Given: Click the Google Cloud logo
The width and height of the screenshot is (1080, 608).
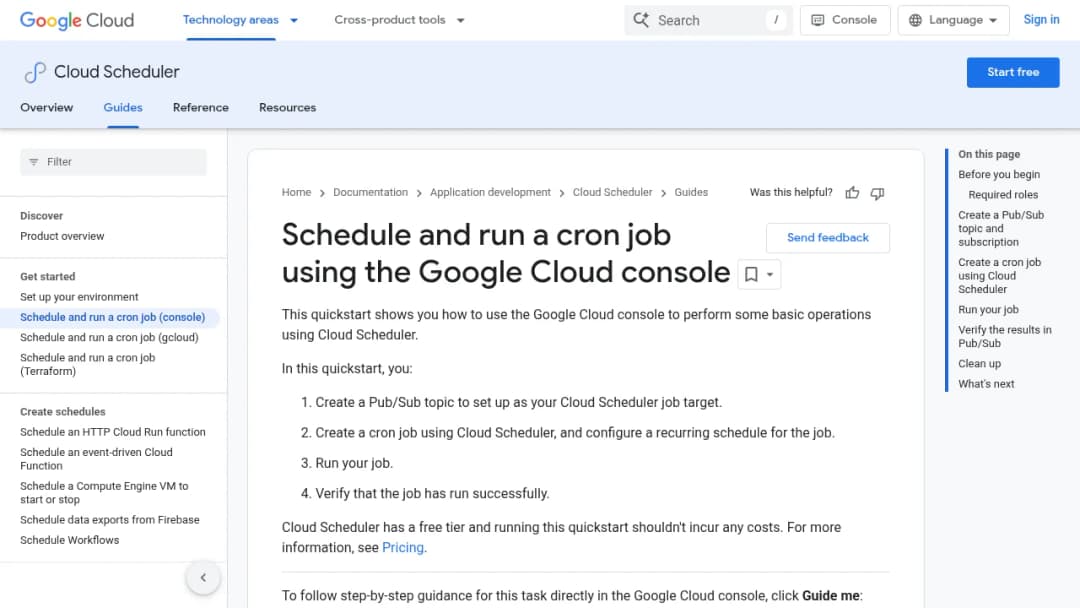Looking at the screenshot, I should coord(76,20).
